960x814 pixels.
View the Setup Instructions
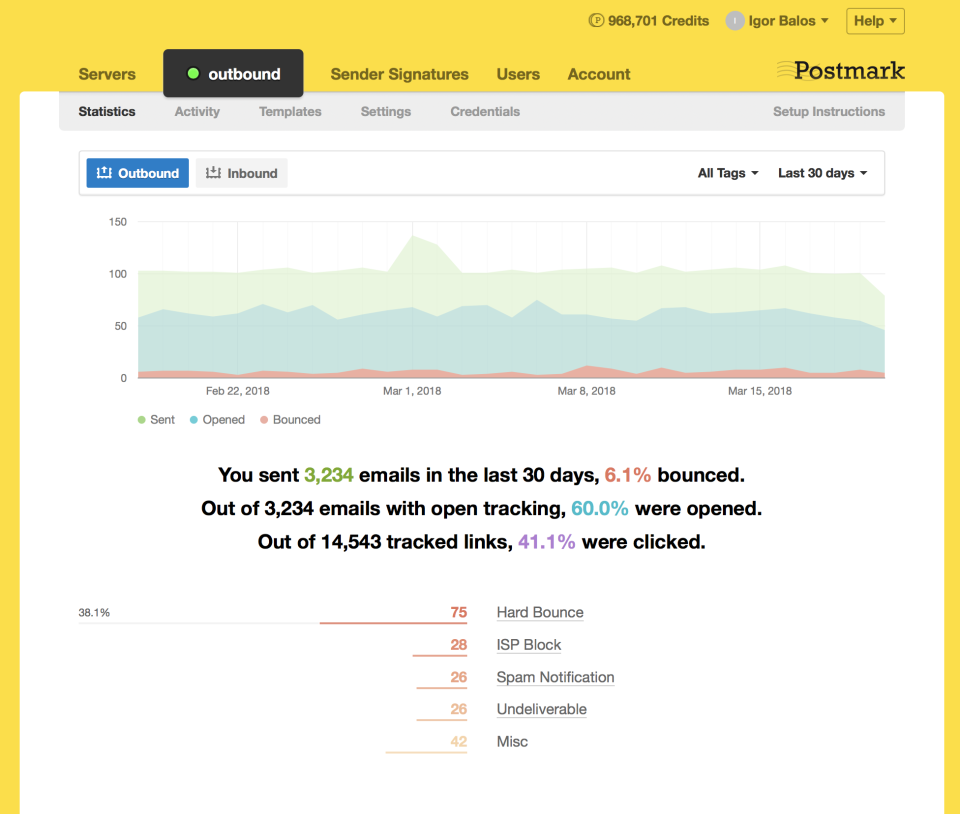point(828,111)
